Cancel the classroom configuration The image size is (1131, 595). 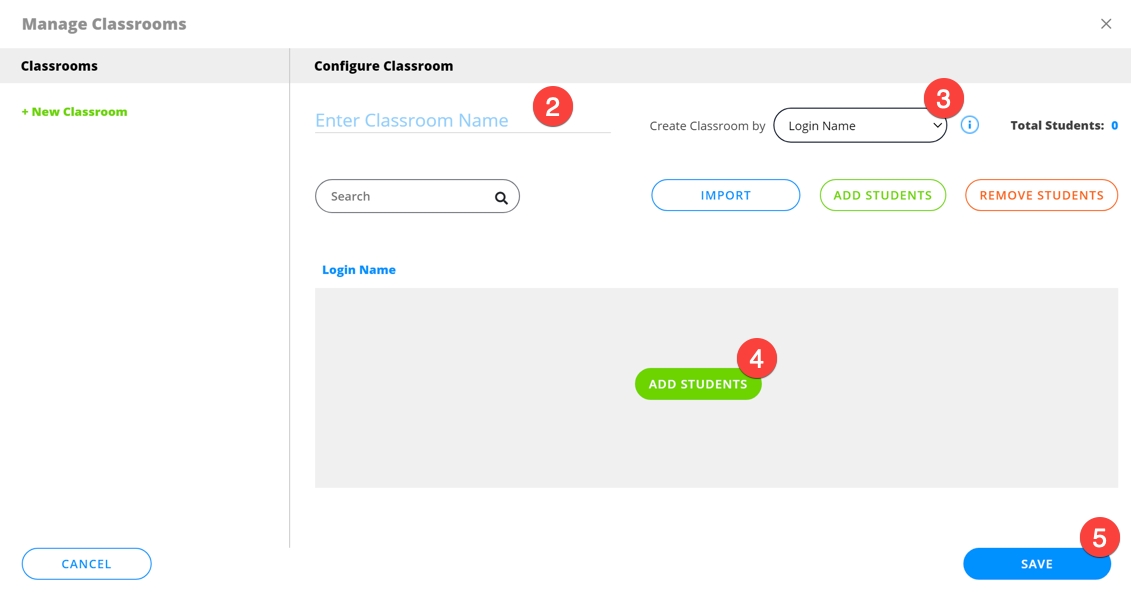(x=86, y=564)
